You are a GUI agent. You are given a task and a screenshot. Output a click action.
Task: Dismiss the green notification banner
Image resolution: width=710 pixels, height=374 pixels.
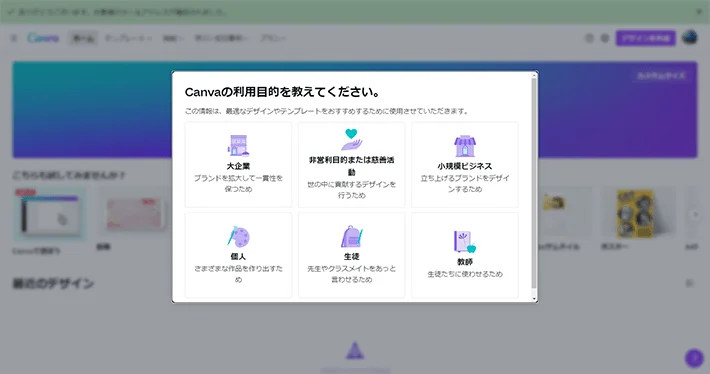[x=699, y=12]
